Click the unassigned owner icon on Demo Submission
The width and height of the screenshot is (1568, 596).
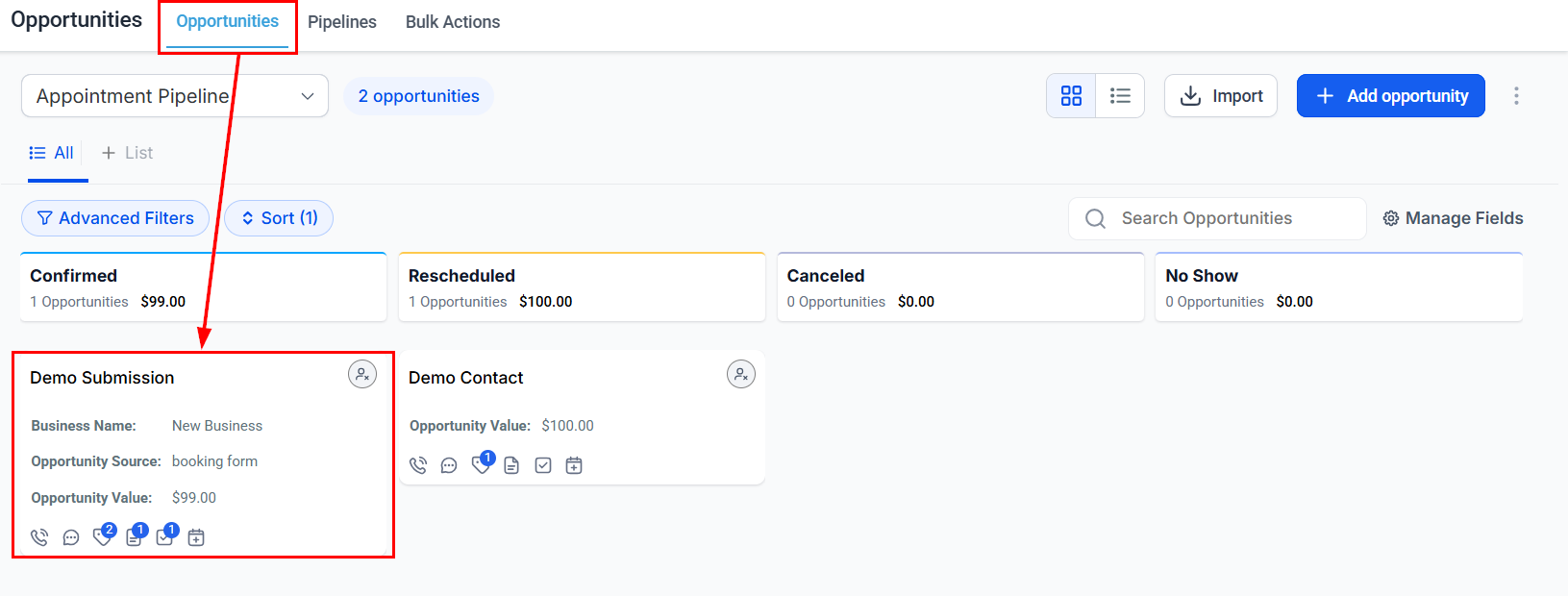click(x=362, y=375)
